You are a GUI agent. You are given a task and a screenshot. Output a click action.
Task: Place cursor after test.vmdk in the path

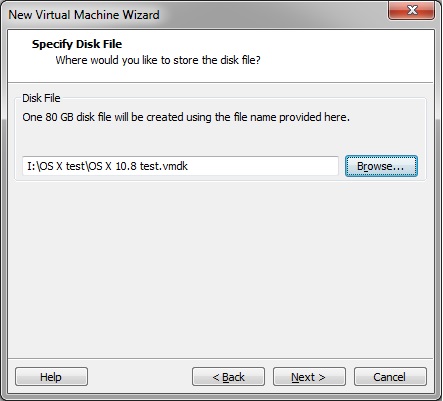(x=189, y=166)
